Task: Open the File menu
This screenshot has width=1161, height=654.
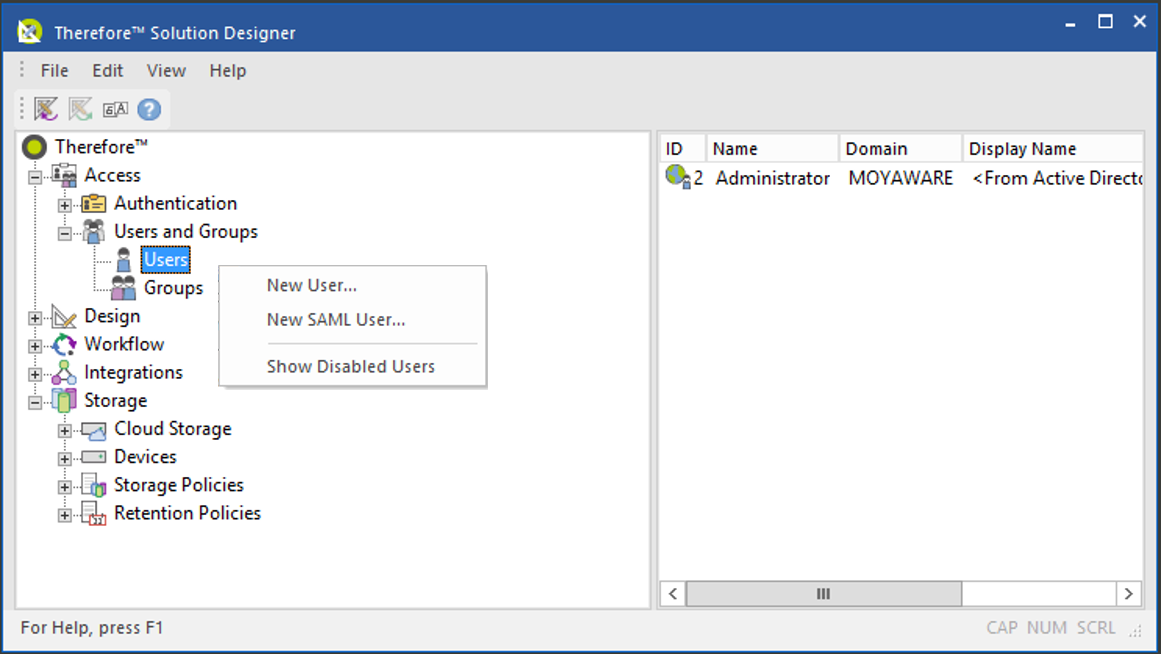Action: click(54, 70)
